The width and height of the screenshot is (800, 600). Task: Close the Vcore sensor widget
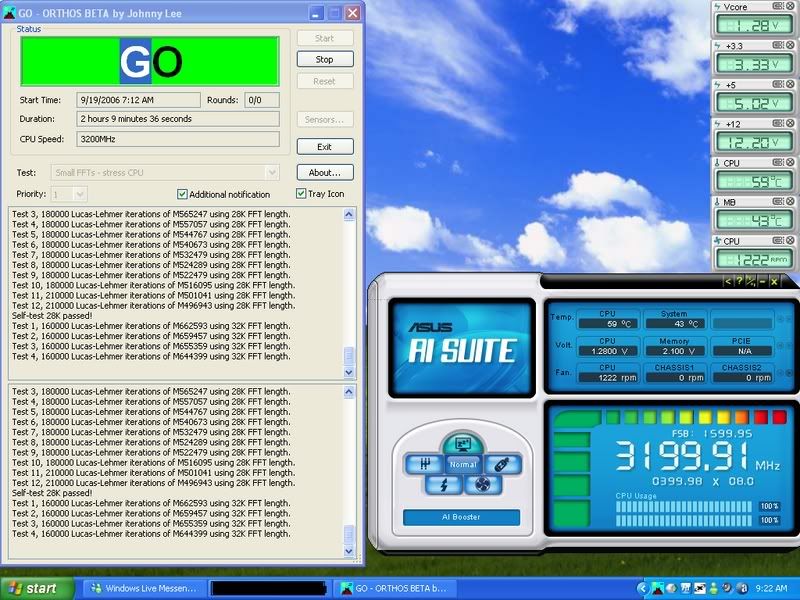tap(790, 6)
